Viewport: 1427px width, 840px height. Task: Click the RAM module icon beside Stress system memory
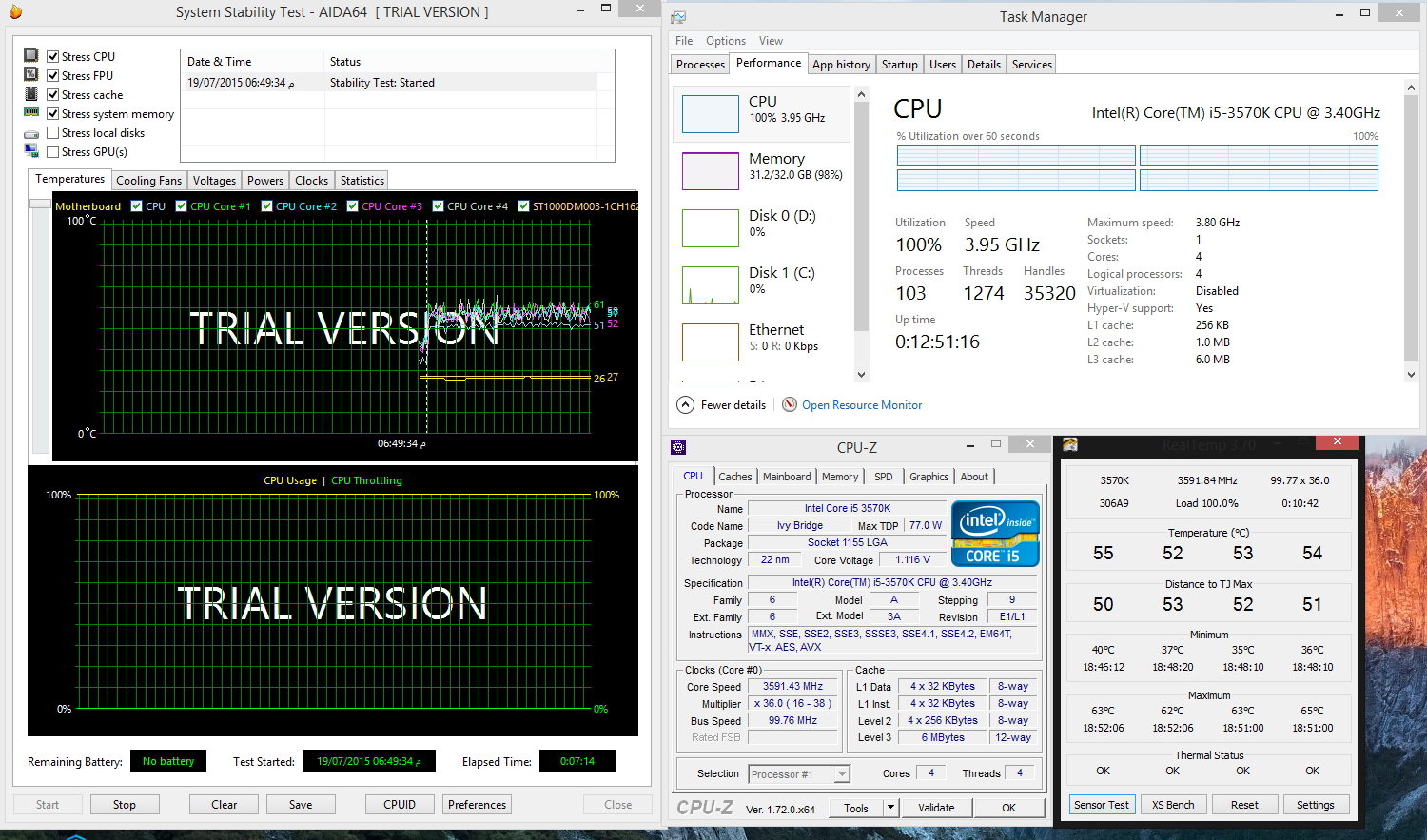click(x=31, y=113)
